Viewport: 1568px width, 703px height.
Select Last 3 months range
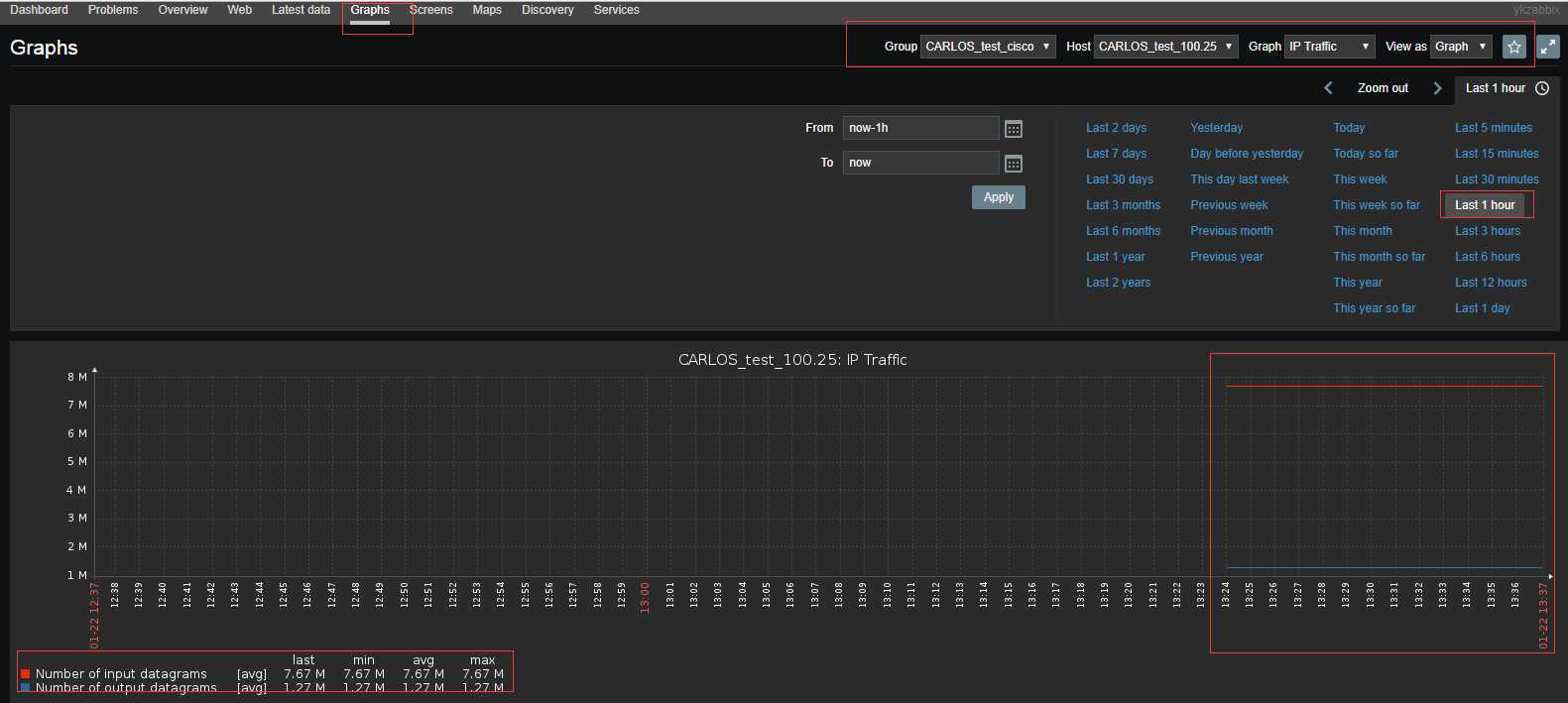coord(1123,205)
